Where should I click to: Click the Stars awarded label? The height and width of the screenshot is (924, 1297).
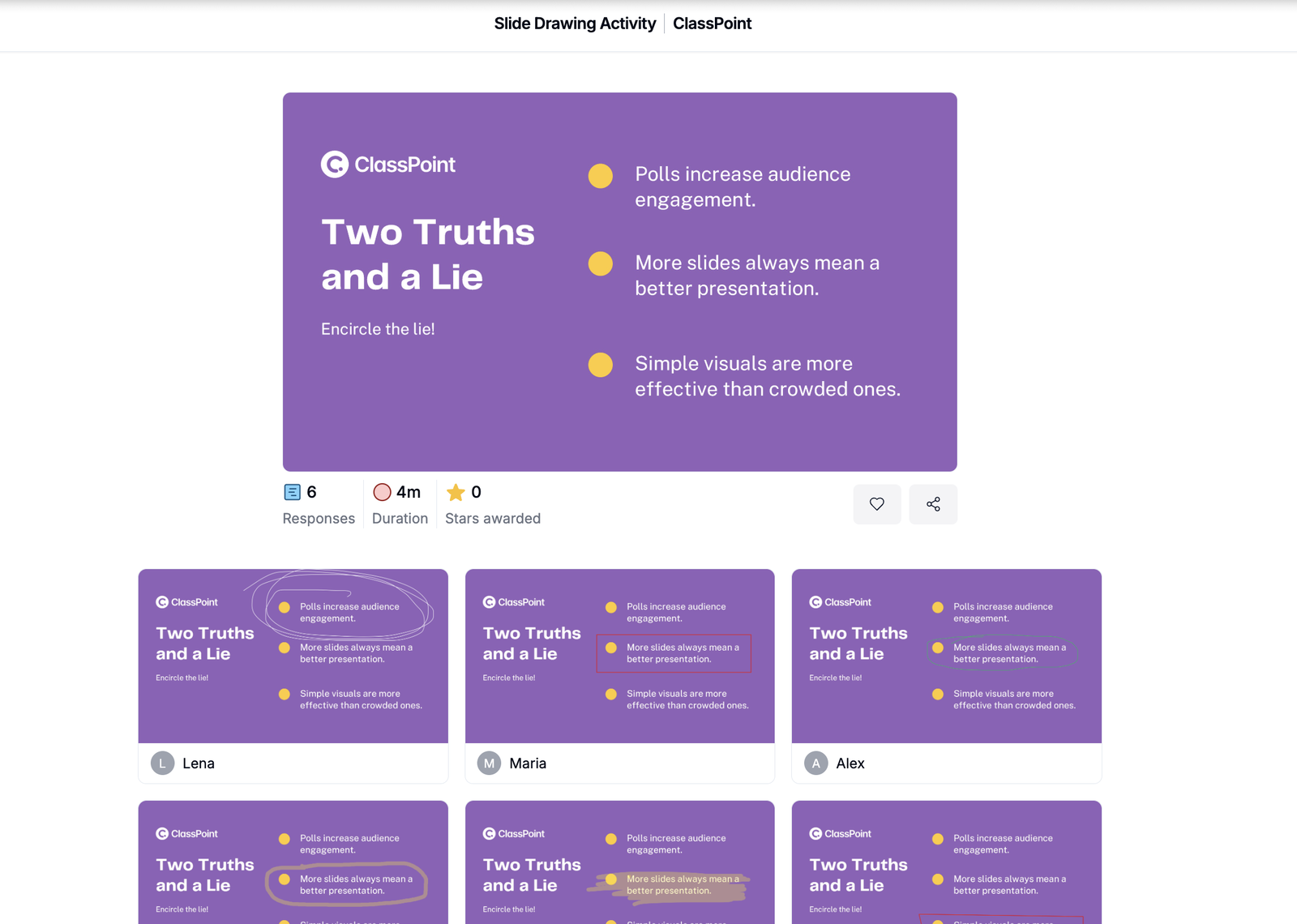pos(492,519)
